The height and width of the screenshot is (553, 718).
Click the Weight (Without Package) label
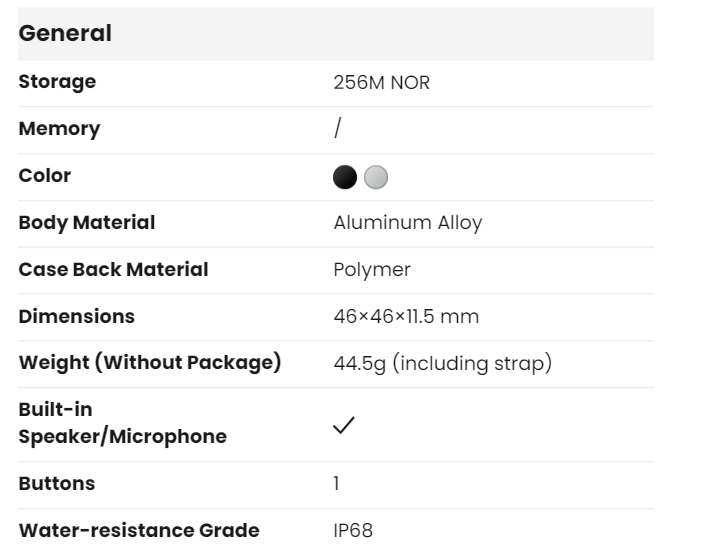pos(150,362)
